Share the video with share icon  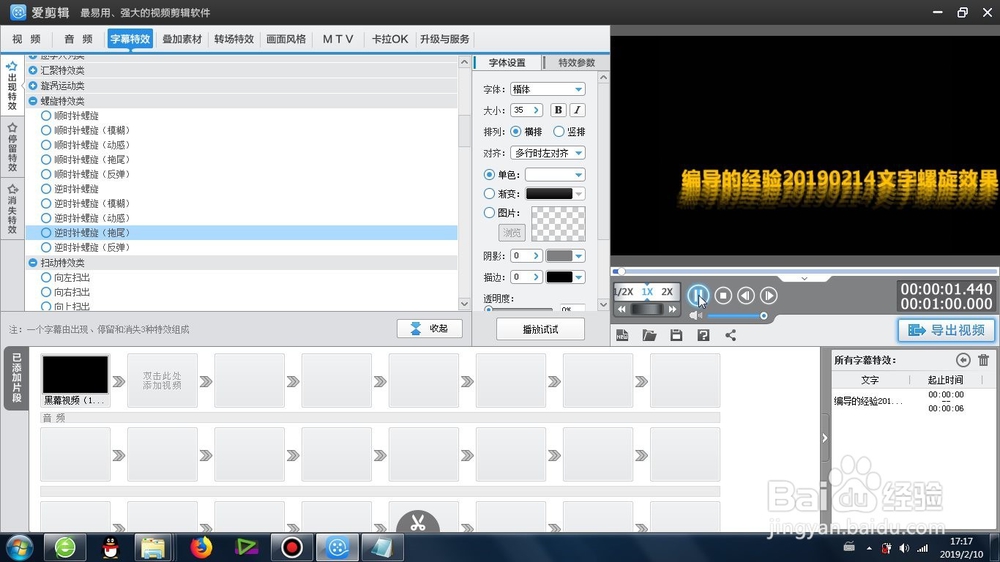[x=731, y=335]
